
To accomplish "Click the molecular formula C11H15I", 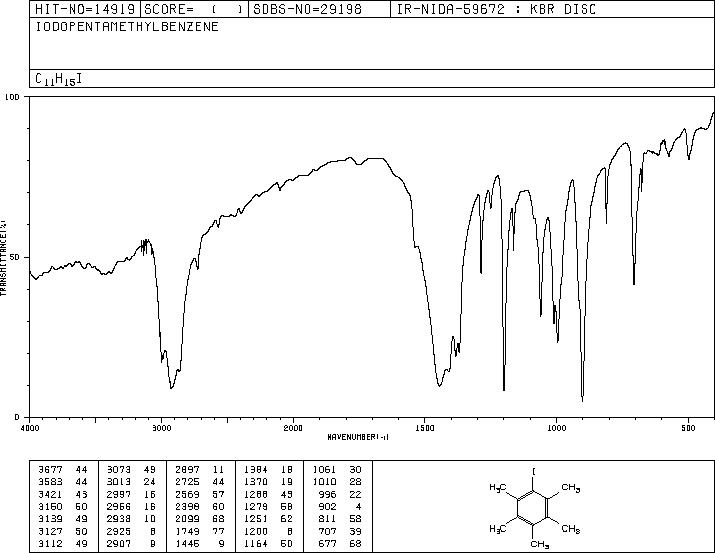I will pyautogui.click(x=58, y=79).
